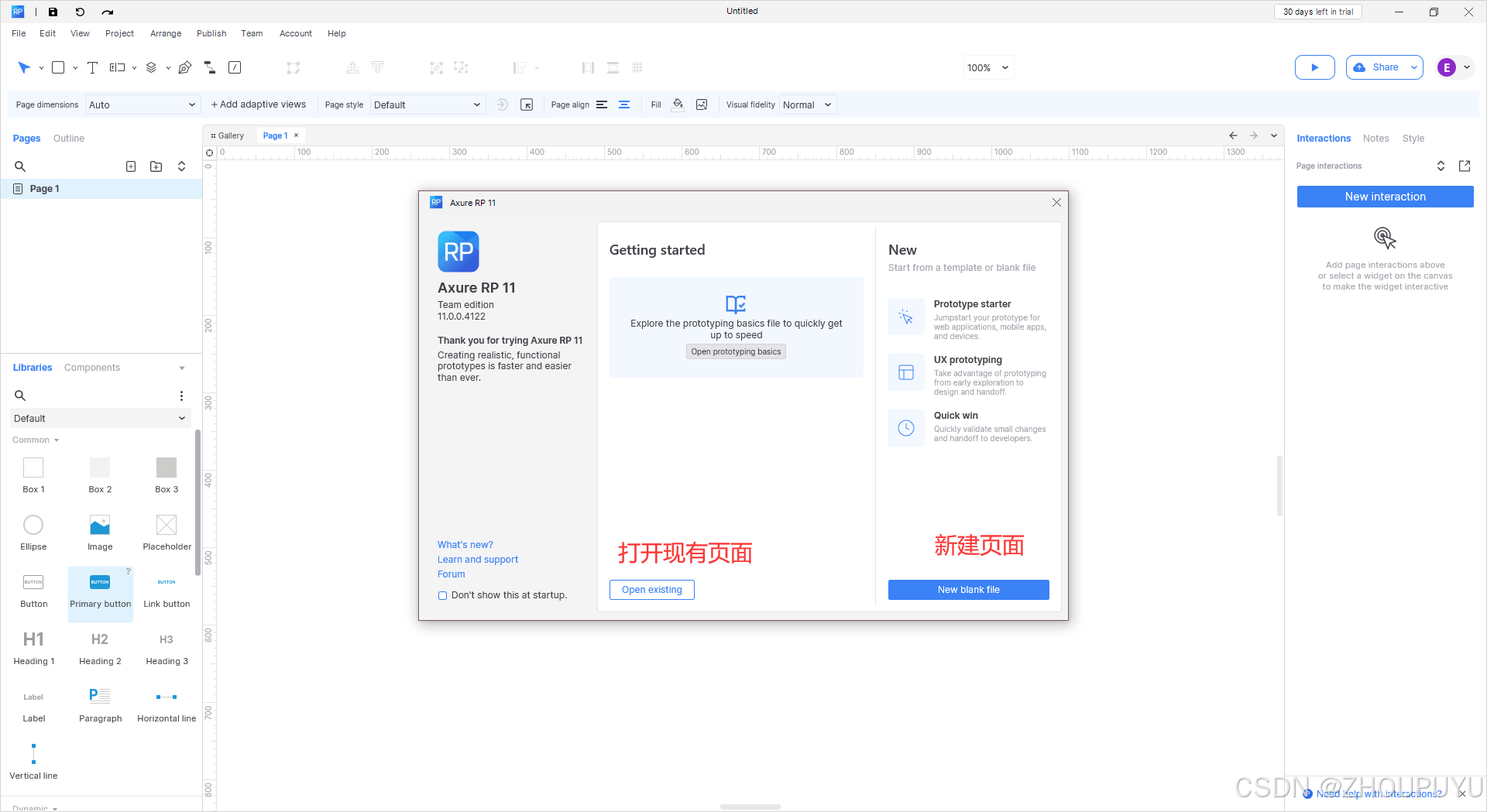Open the Gallery tab
This screenshot has height=812, width=1487.
coord(228,135)
